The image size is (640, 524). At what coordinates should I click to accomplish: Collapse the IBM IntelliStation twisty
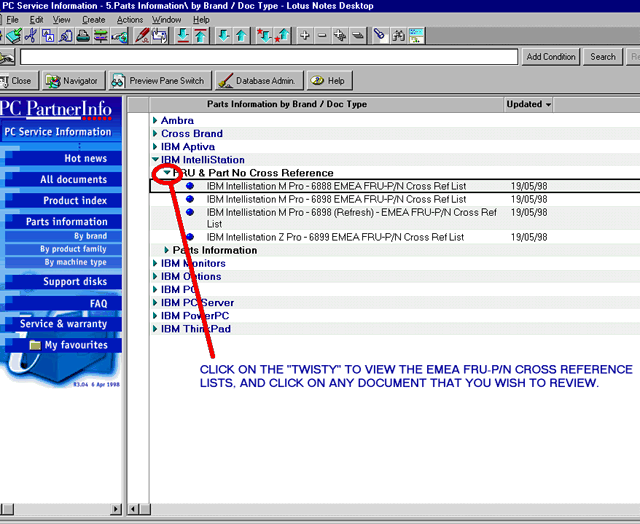click(x=155, y=160)
